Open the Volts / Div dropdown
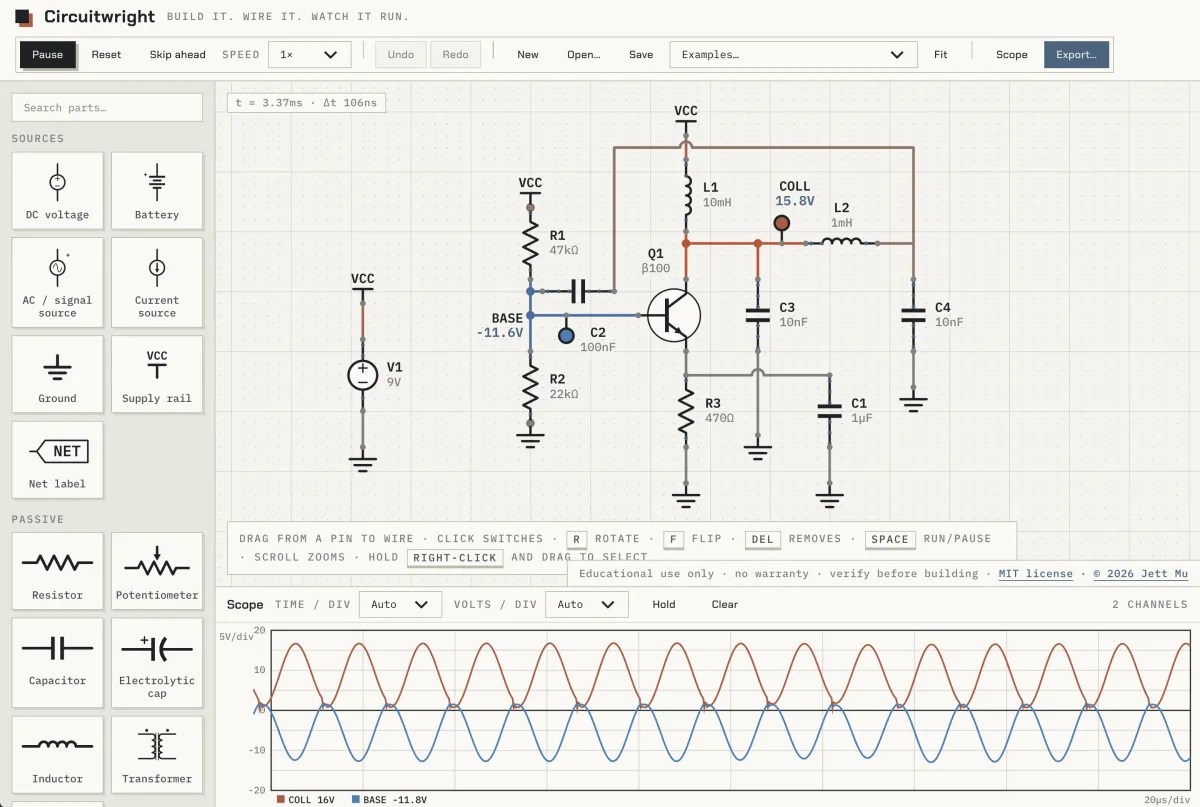Viewport: 1200px width, 807px height. [x=587, y=604]
